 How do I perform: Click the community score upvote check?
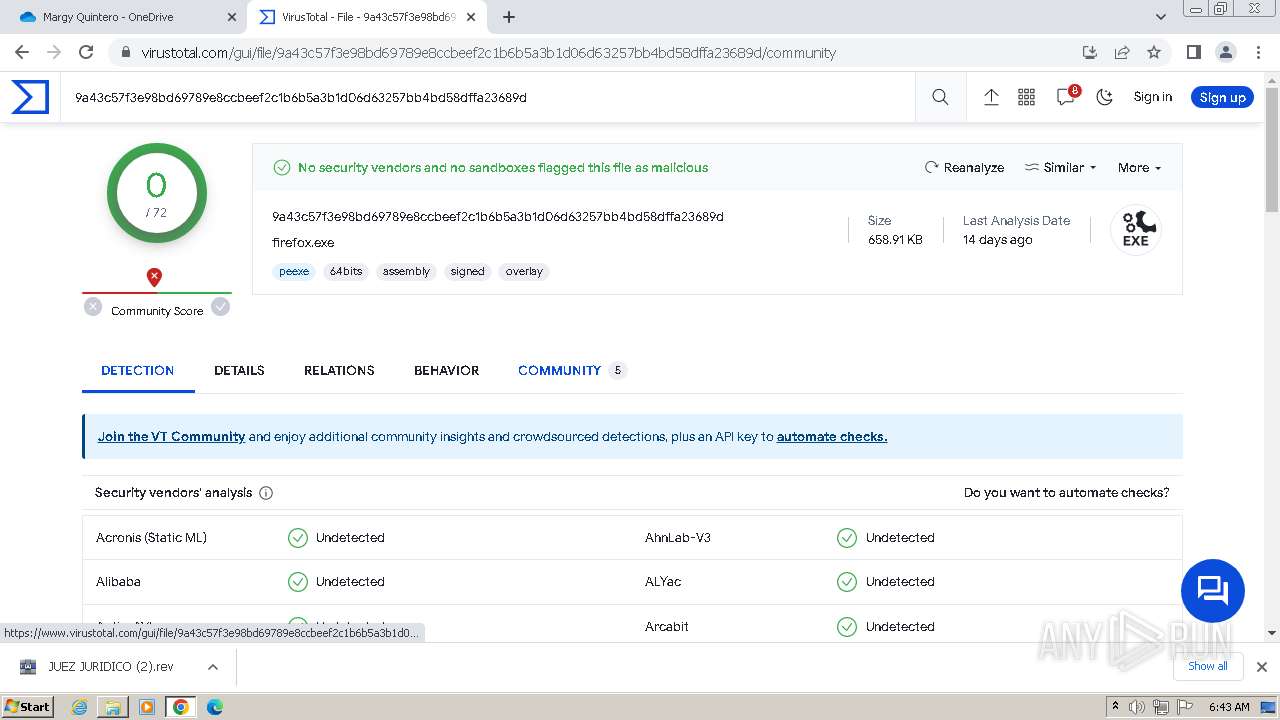pos(221,307)
